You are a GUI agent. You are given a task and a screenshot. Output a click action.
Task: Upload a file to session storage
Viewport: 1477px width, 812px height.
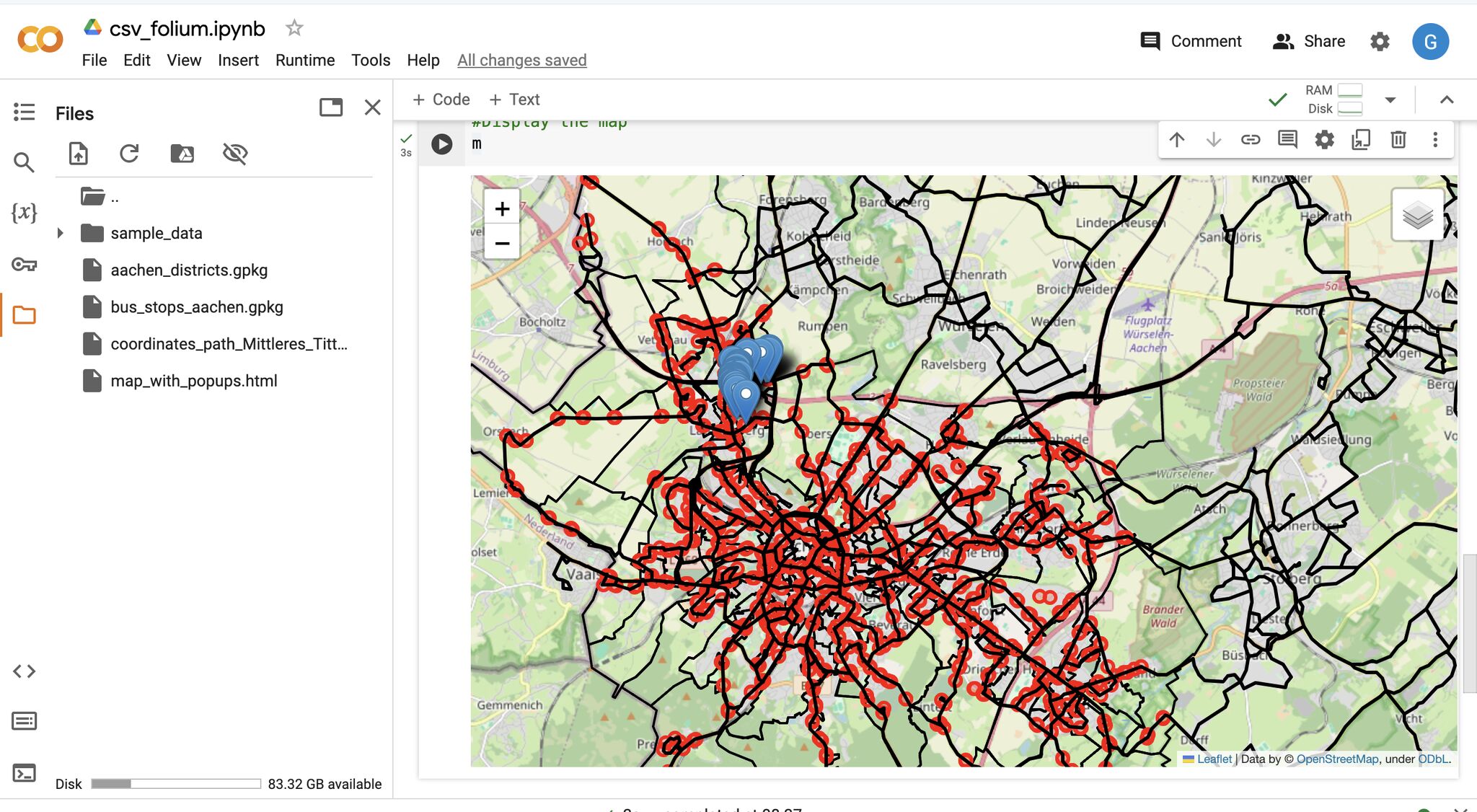tap(78, 153)
